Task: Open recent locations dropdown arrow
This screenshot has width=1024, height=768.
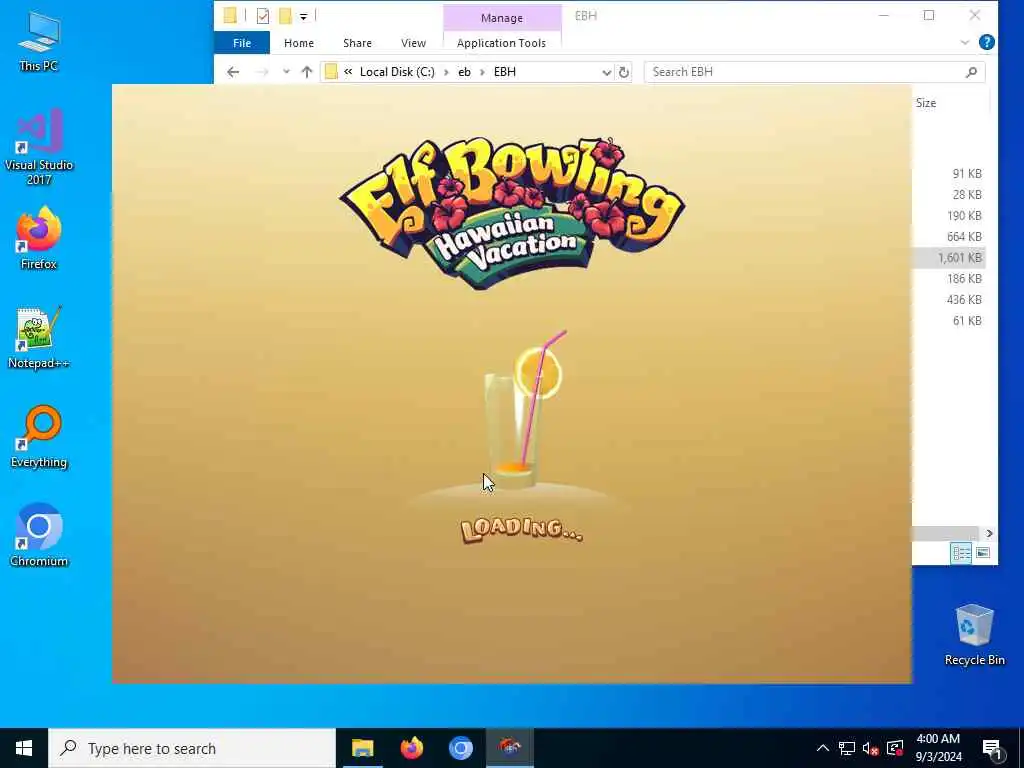Action: click(286, 72)
